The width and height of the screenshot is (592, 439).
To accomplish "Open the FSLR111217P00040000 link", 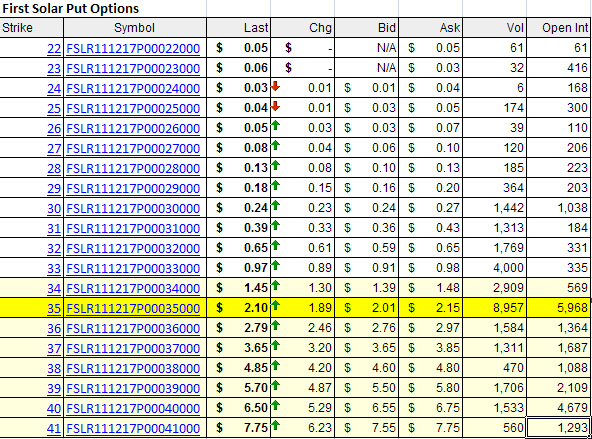I will point(133,409).
